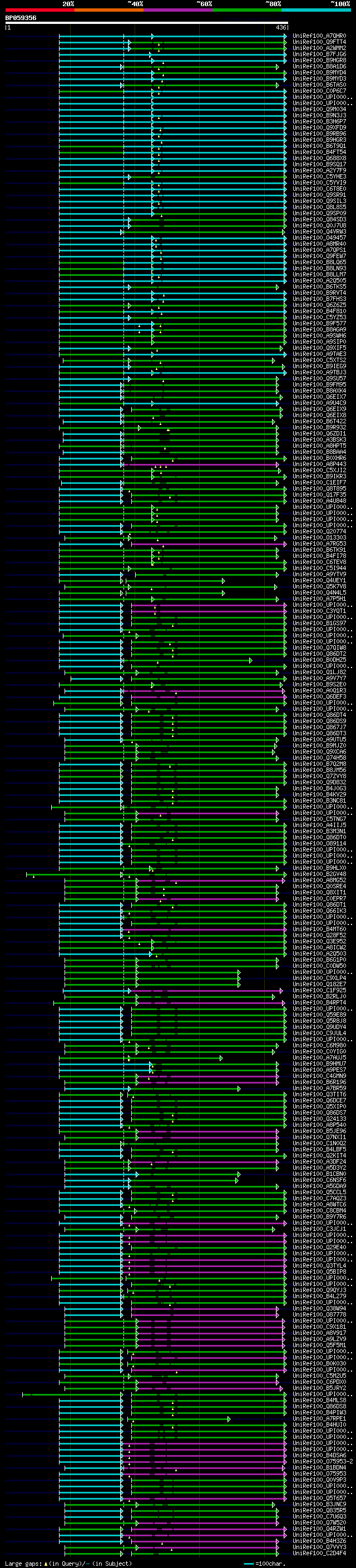The width and height of the screenshot is (356, 1568).
Task: Click hit label UniRef100_Q84SD3
Action: point(319,220)
